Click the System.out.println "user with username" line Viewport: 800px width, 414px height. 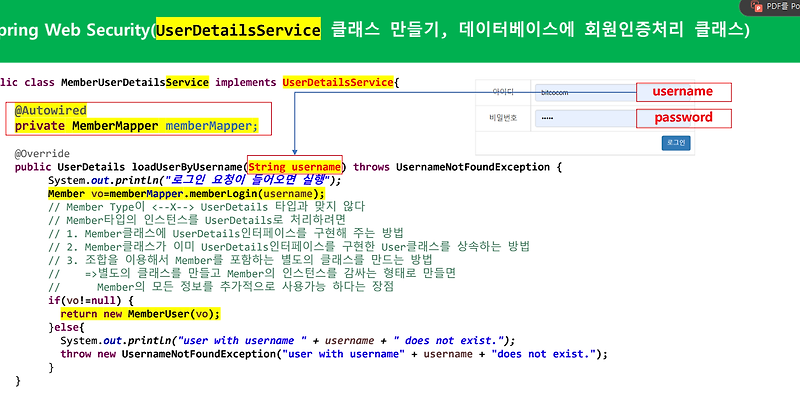tap(288, 340)
